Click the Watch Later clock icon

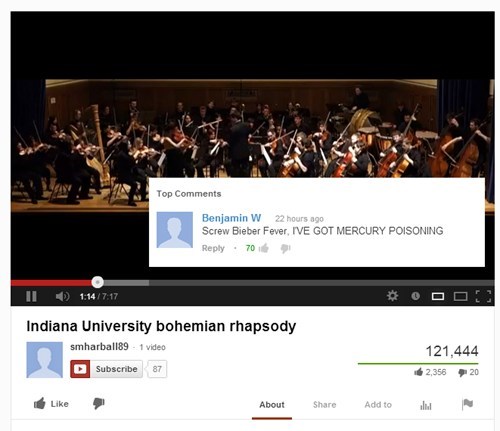(x=415, y=296)
